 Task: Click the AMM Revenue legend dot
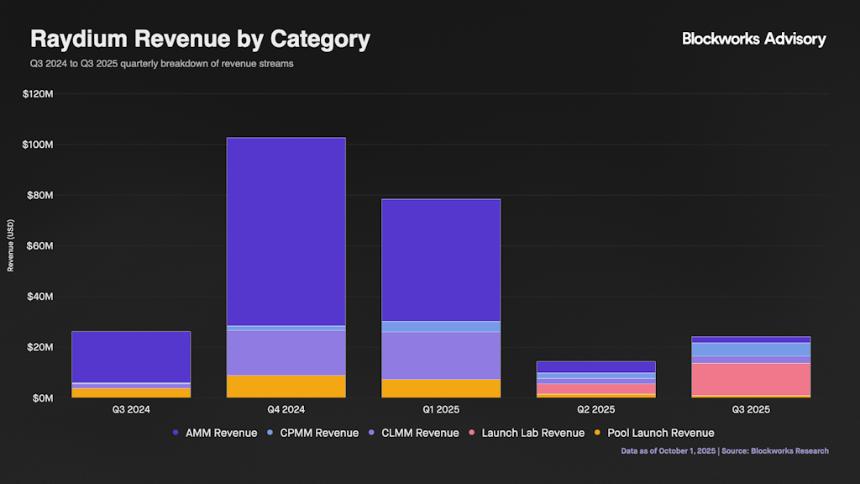(x=176, y=433)
